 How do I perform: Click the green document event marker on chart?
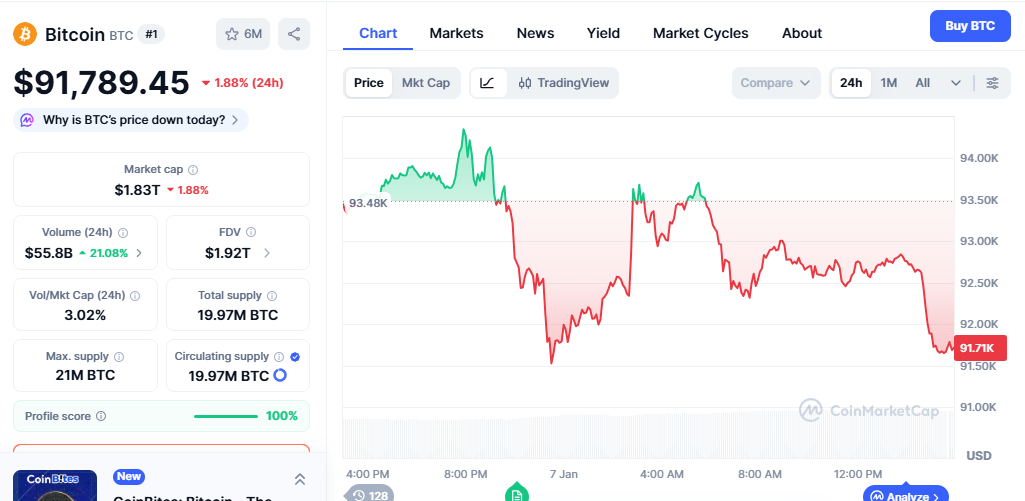(516, 494)
